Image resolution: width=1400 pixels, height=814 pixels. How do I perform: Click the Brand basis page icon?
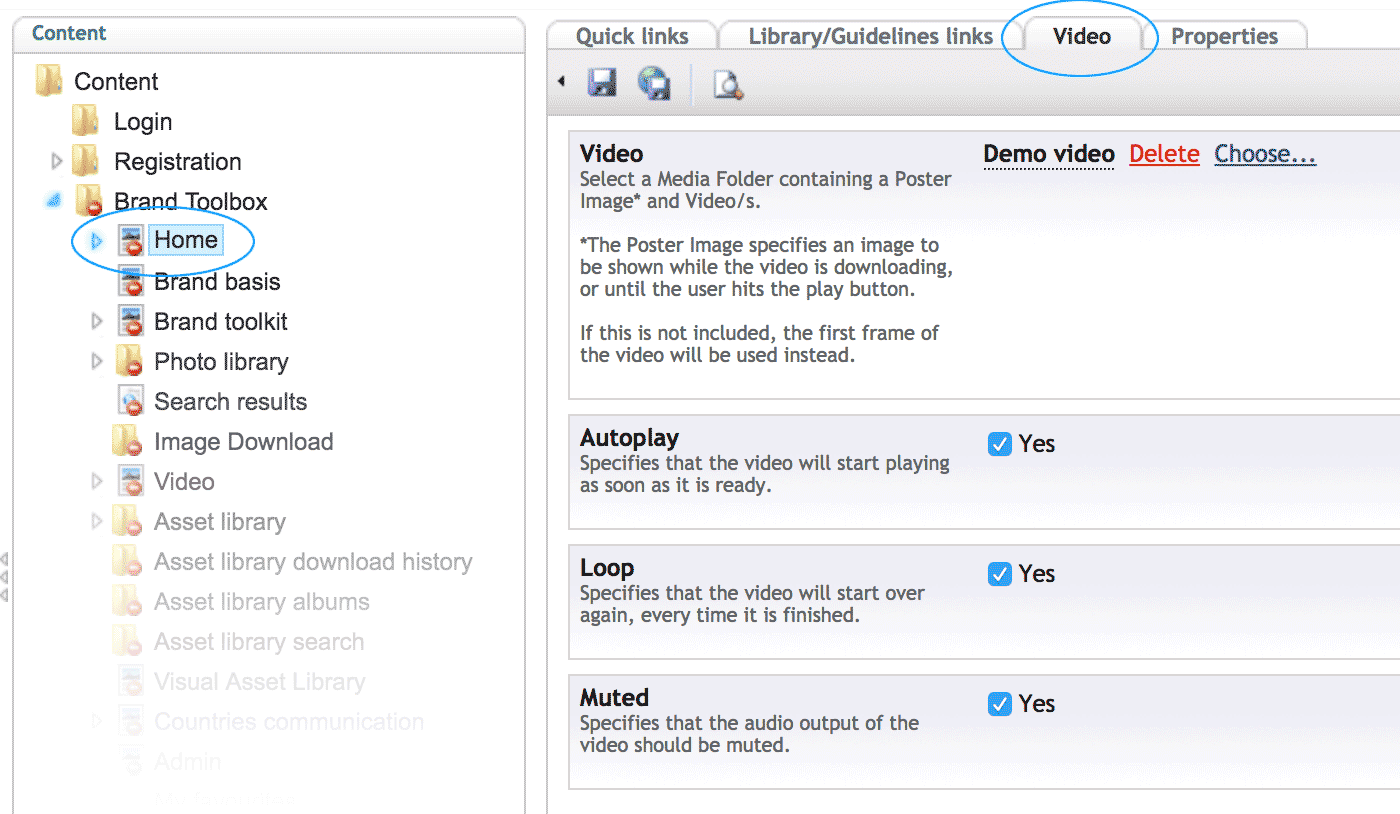tap(131, 282)
